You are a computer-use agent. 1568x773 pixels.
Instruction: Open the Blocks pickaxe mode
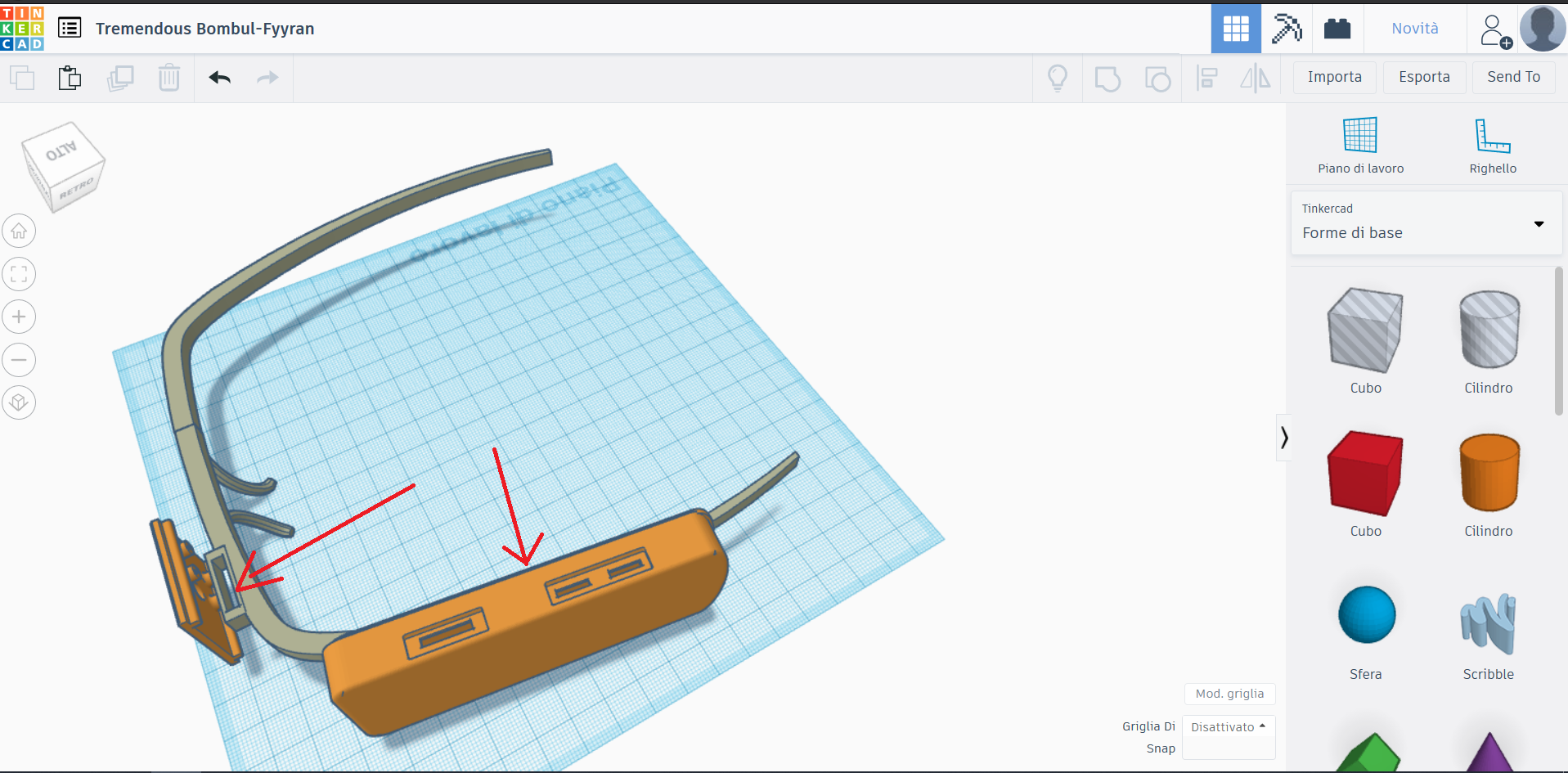[x=1287, y=29]
